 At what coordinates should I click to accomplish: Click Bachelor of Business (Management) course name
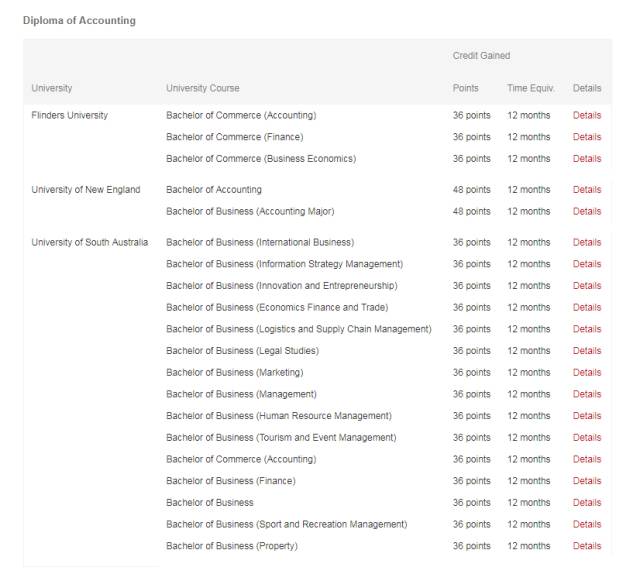point(241,394)
